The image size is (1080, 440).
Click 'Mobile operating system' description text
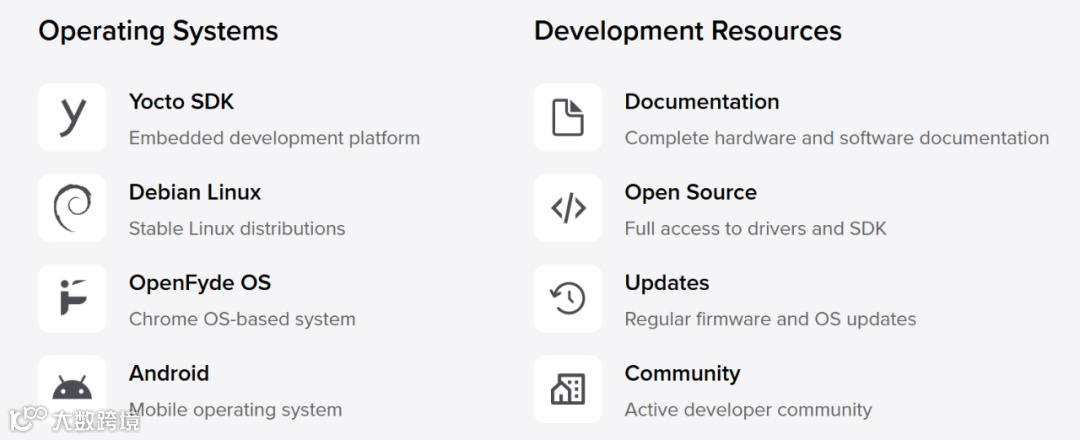pos(236,410)
